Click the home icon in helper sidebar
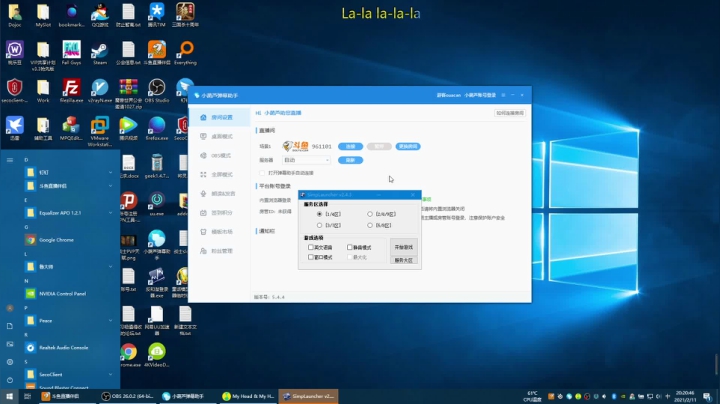This screenshot has width=720, height=404. pos(203,118)
